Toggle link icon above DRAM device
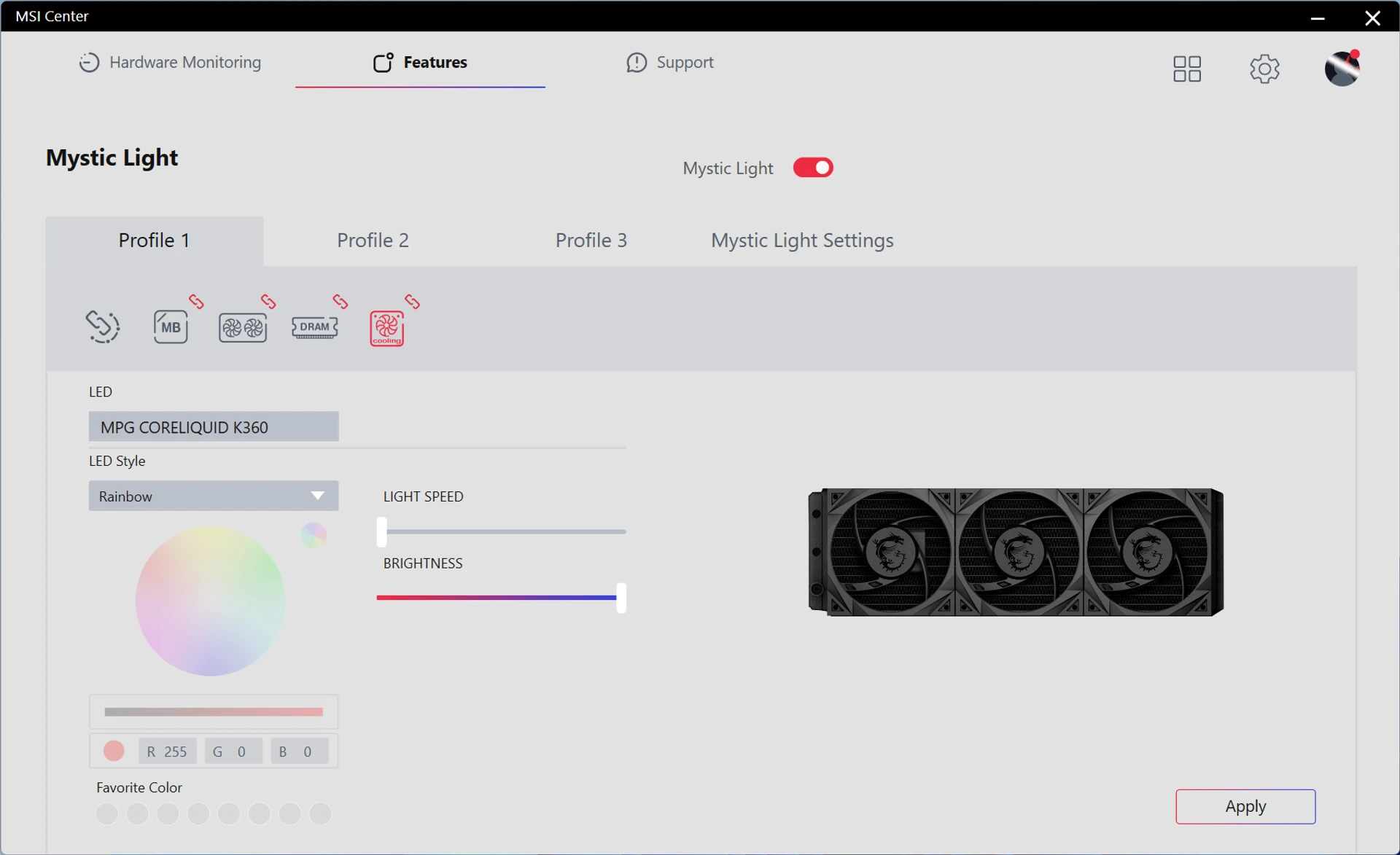Screen dimensions: 1400x855 (x=340, y=301)
